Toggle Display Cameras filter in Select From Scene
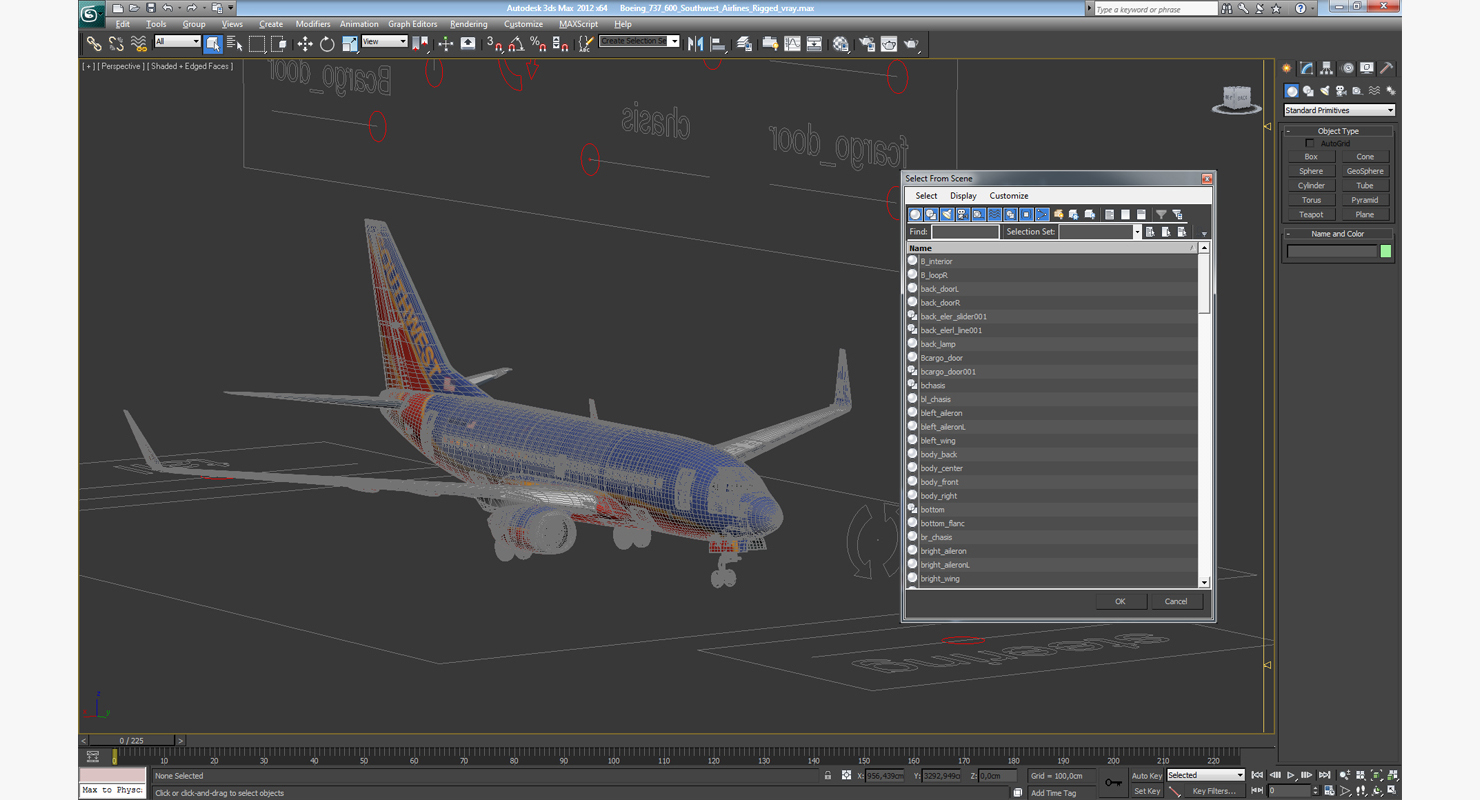The image size is (1480, 800). [x=963, y=214]
